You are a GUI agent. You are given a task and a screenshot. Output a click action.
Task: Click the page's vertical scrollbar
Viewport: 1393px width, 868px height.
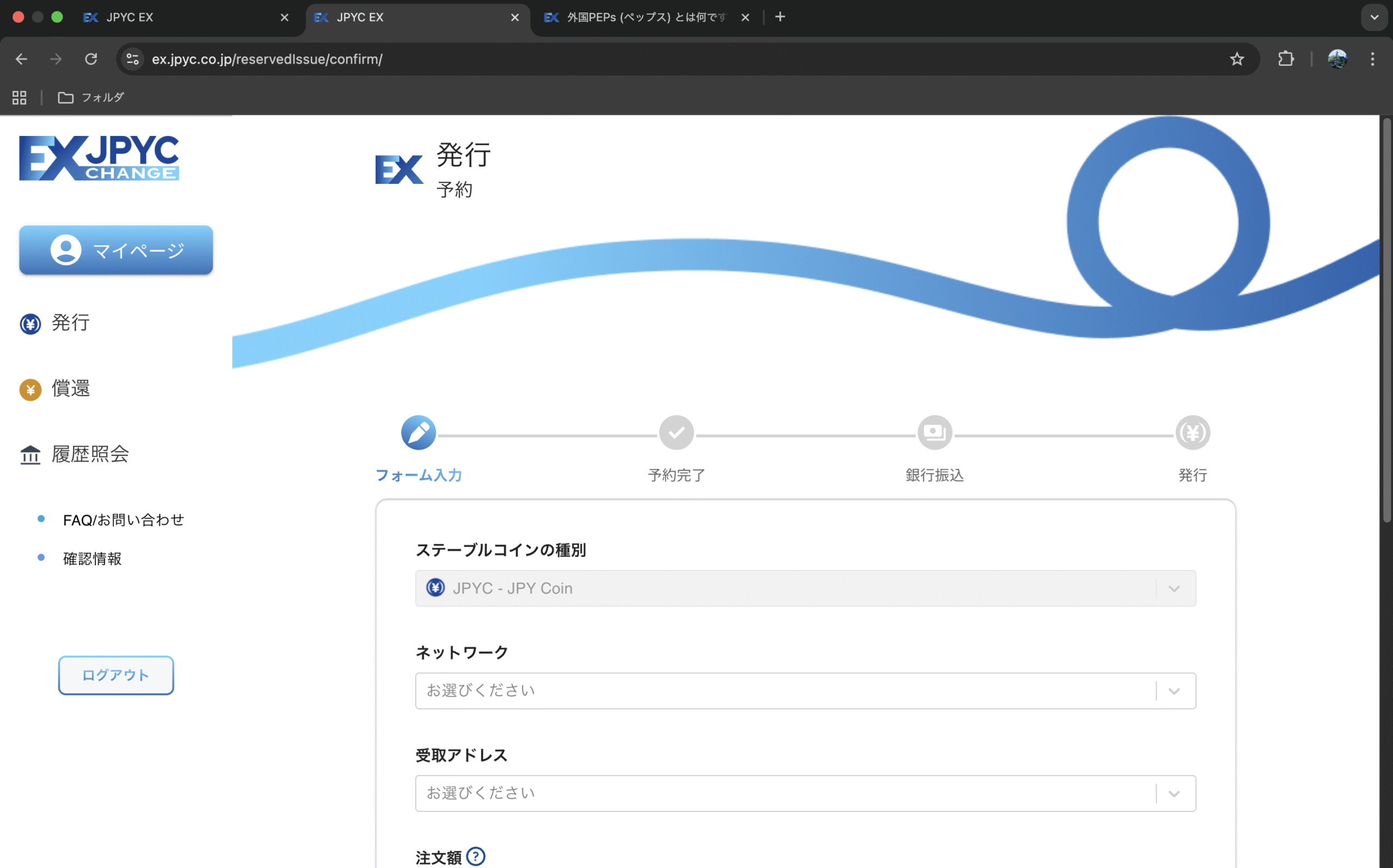[1386, 321]
